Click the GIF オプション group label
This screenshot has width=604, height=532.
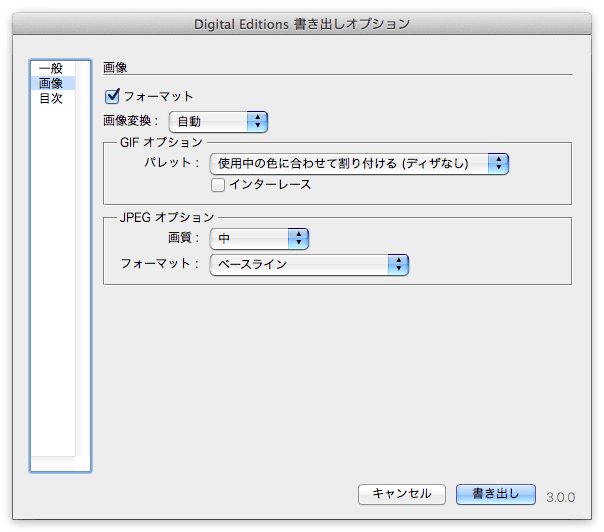click(161, 143)
